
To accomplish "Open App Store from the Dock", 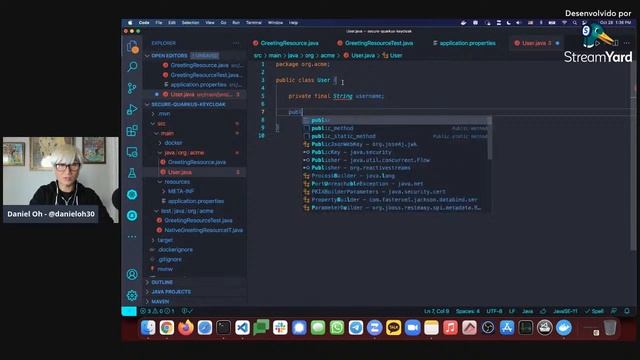I will (x=507, y=328).
